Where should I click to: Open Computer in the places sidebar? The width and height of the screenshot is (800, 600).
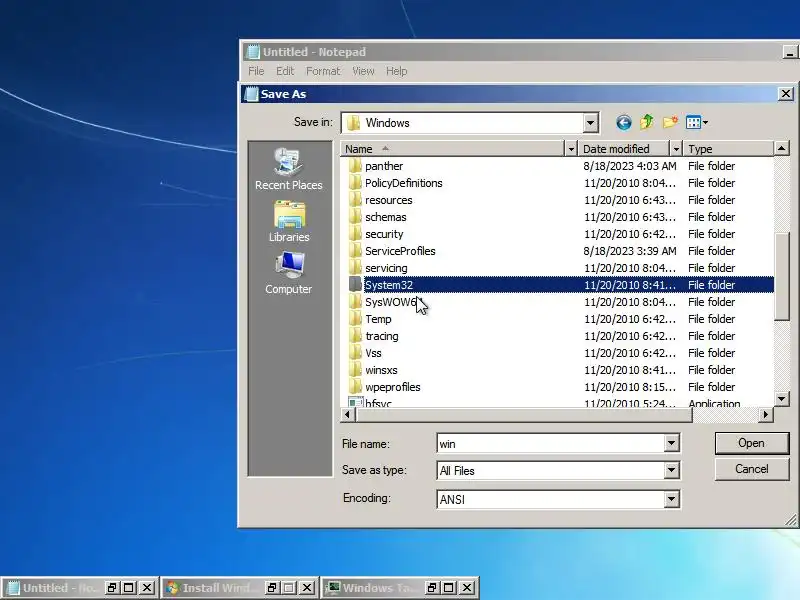[288, 273]
